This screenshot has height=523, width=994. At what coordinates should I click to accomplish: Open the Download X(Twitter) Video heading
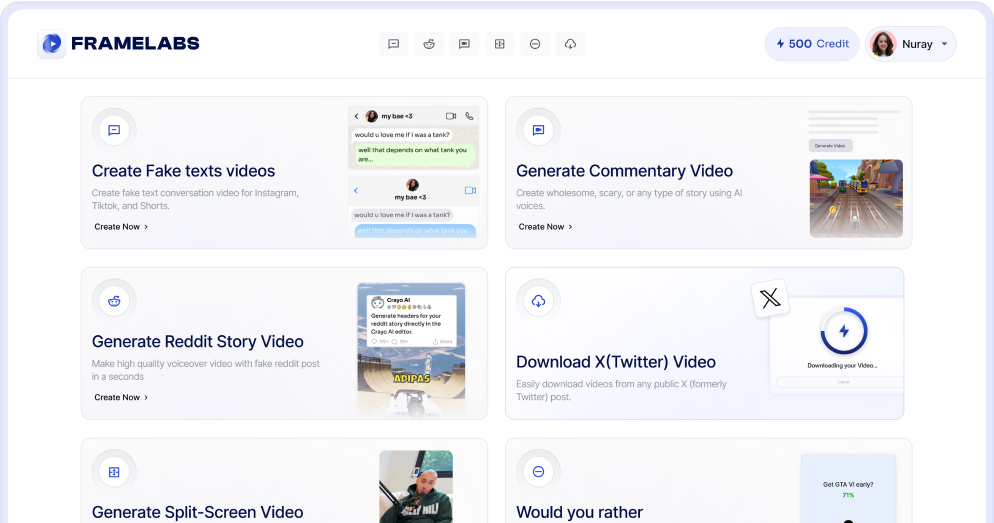pyautogui.click(x=616, y=361)
